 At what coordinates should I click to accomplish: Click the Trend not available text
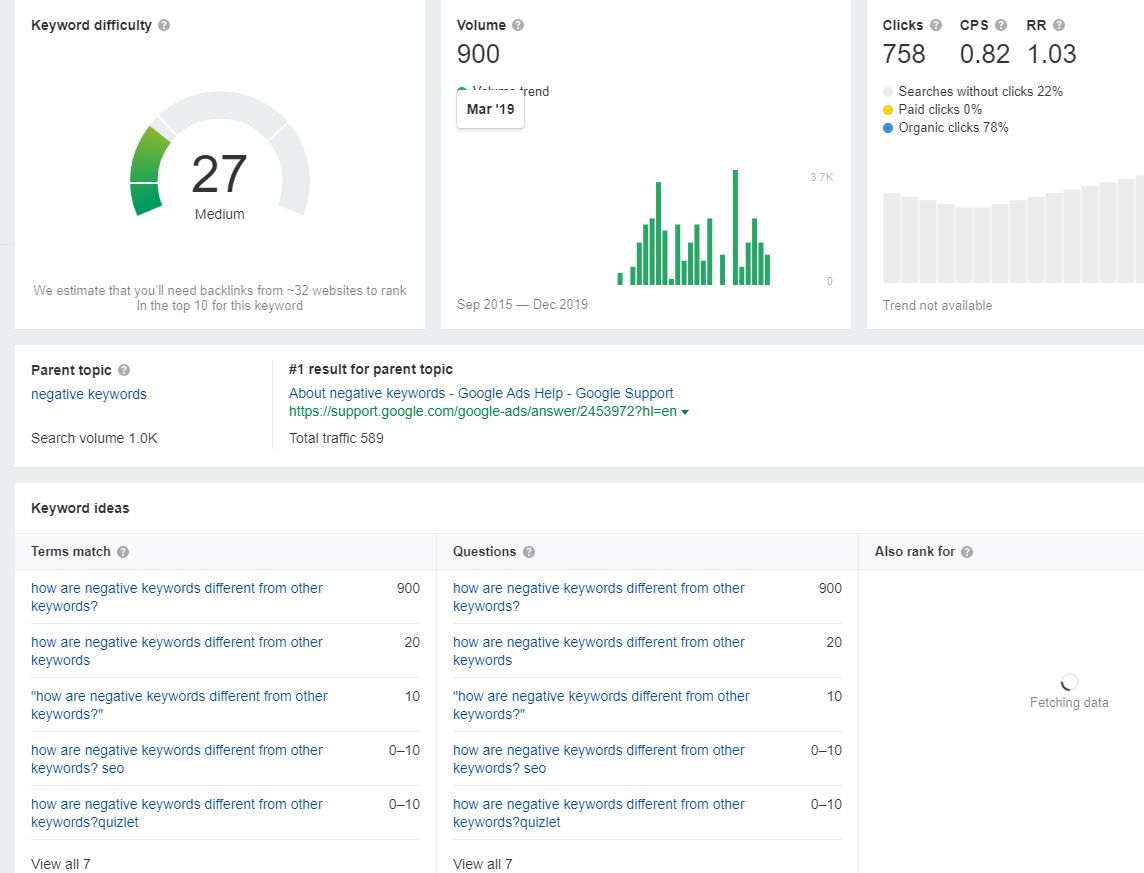938,305
